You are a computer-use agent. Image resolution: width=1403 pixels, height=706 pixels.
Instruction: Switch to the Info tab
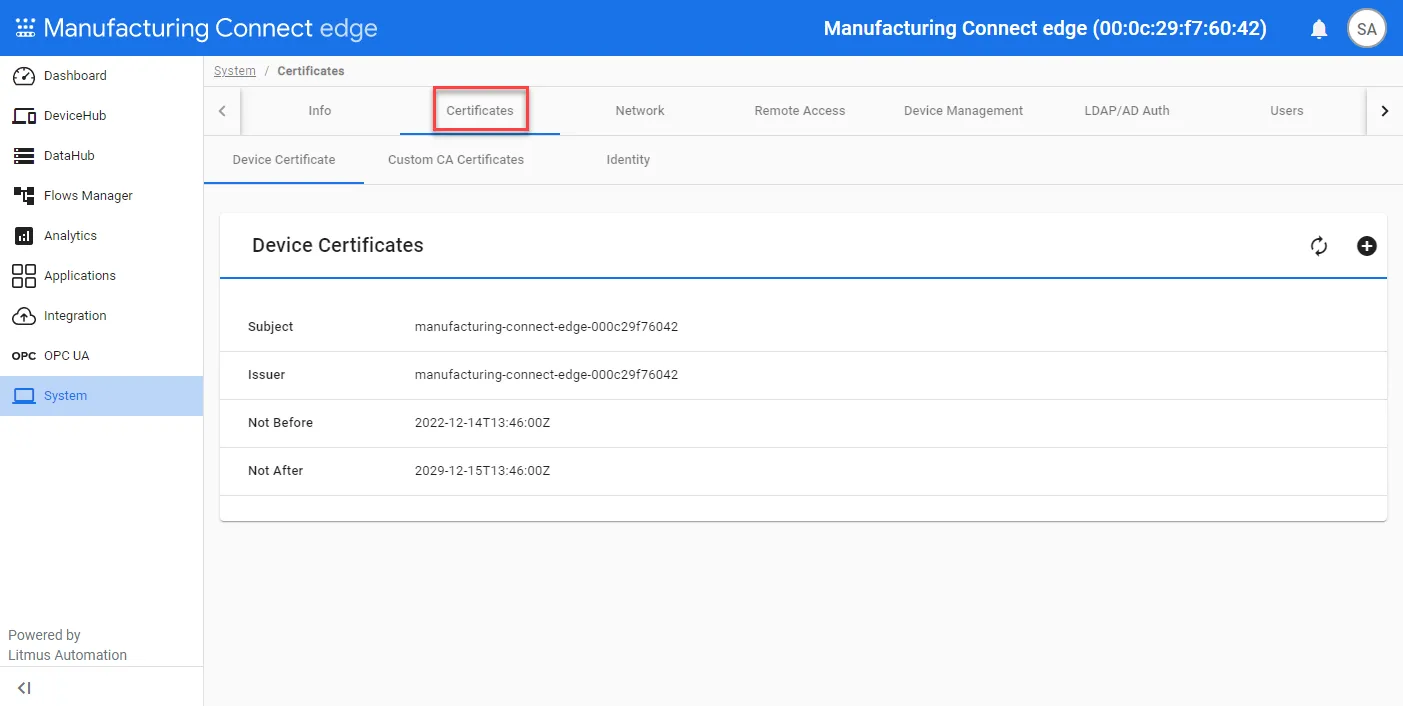pos(320,111)
